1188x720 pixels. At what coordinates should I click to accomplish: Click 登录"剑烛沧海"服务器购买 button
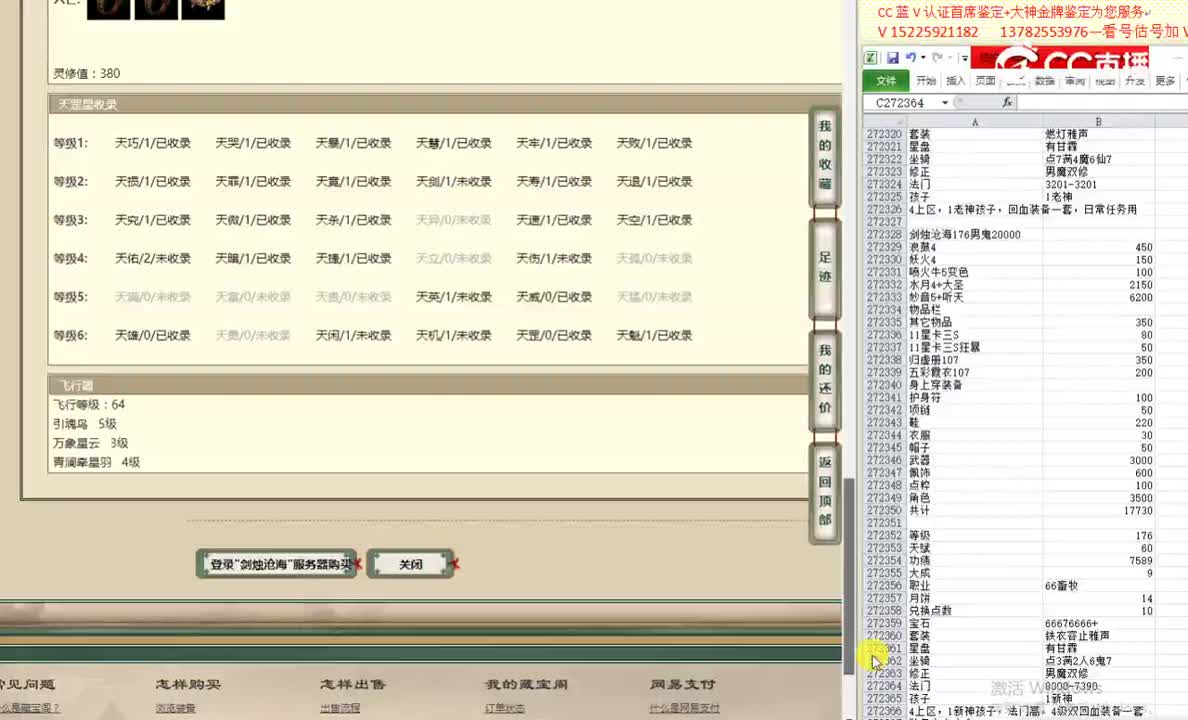277,564
